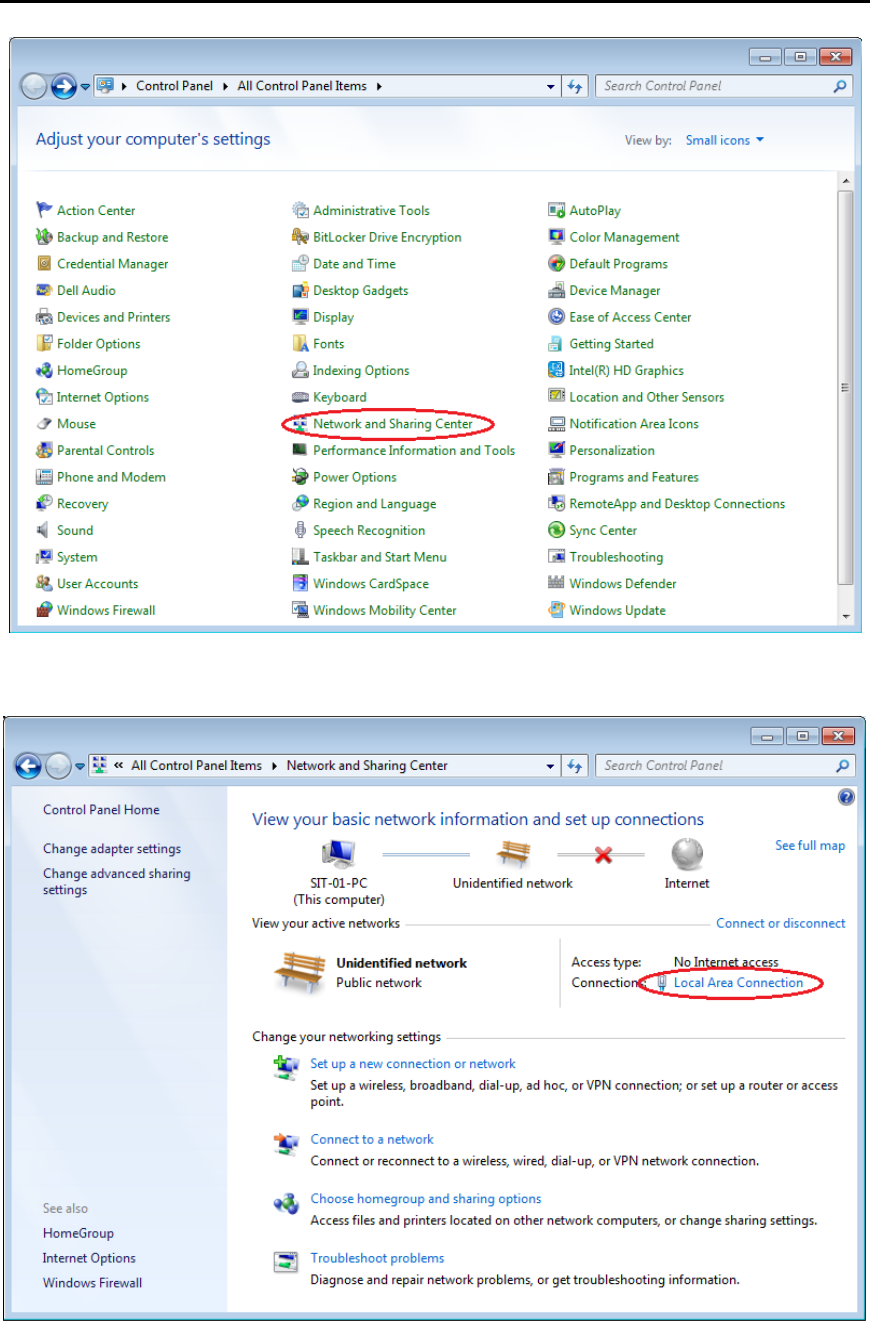Screen dimensions: 870x1322
Task: Open Choose homegroup and sharing options
Action: tap(426, 1199)
